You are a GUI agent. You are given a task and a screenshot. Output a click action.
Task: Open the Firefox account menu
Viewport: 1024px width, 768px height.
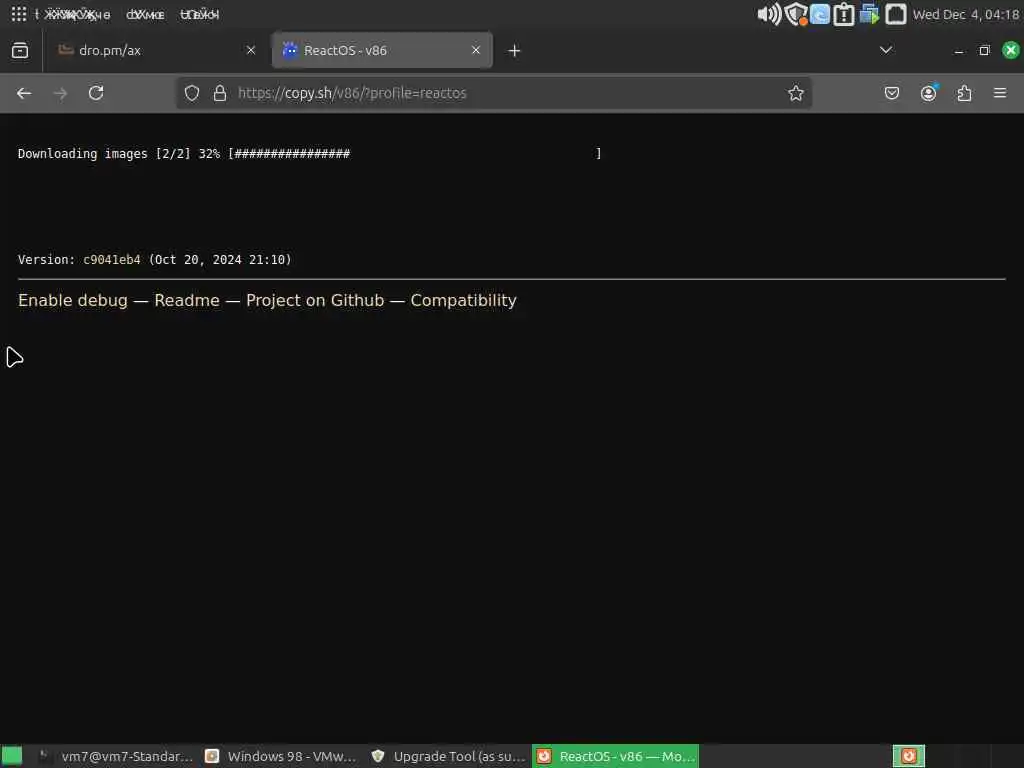click(929, 93)
